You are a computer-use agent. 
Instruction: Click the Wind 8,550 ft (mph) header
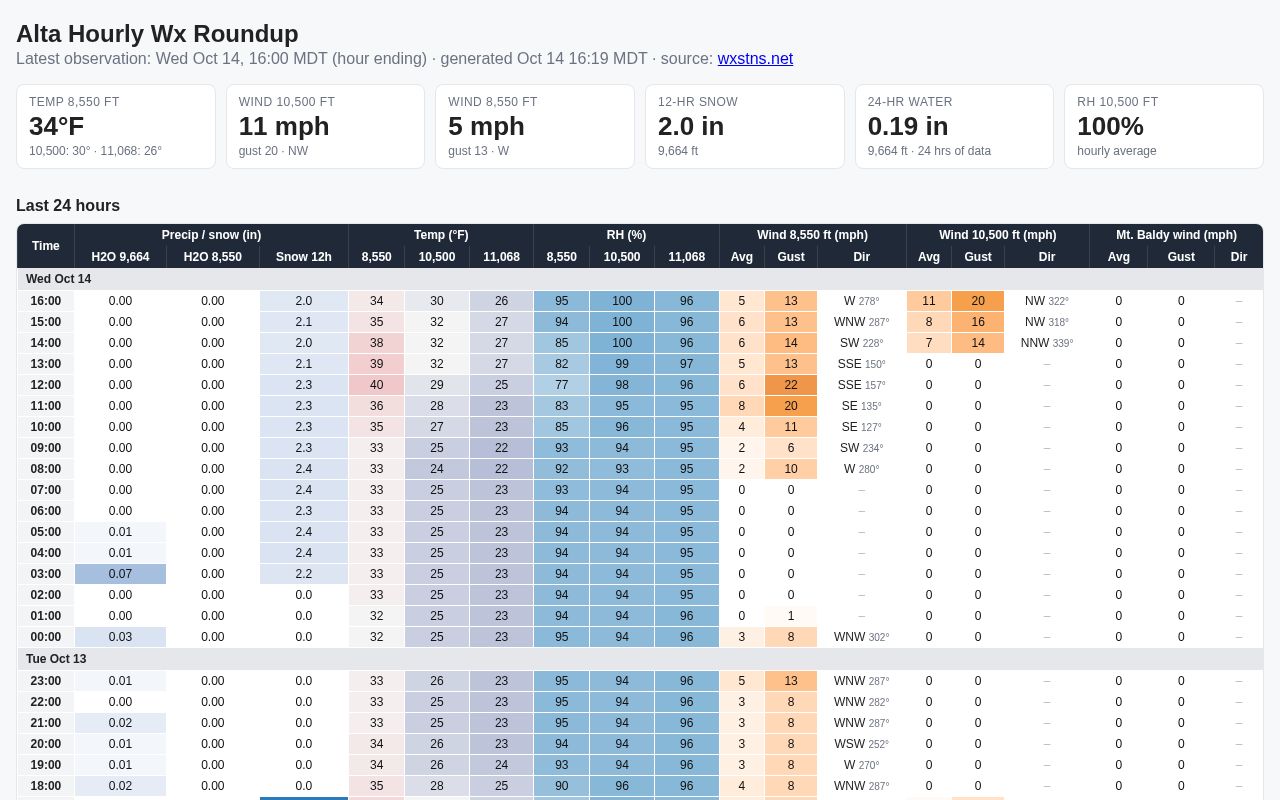pyautogui.click(x=812, y=235)
